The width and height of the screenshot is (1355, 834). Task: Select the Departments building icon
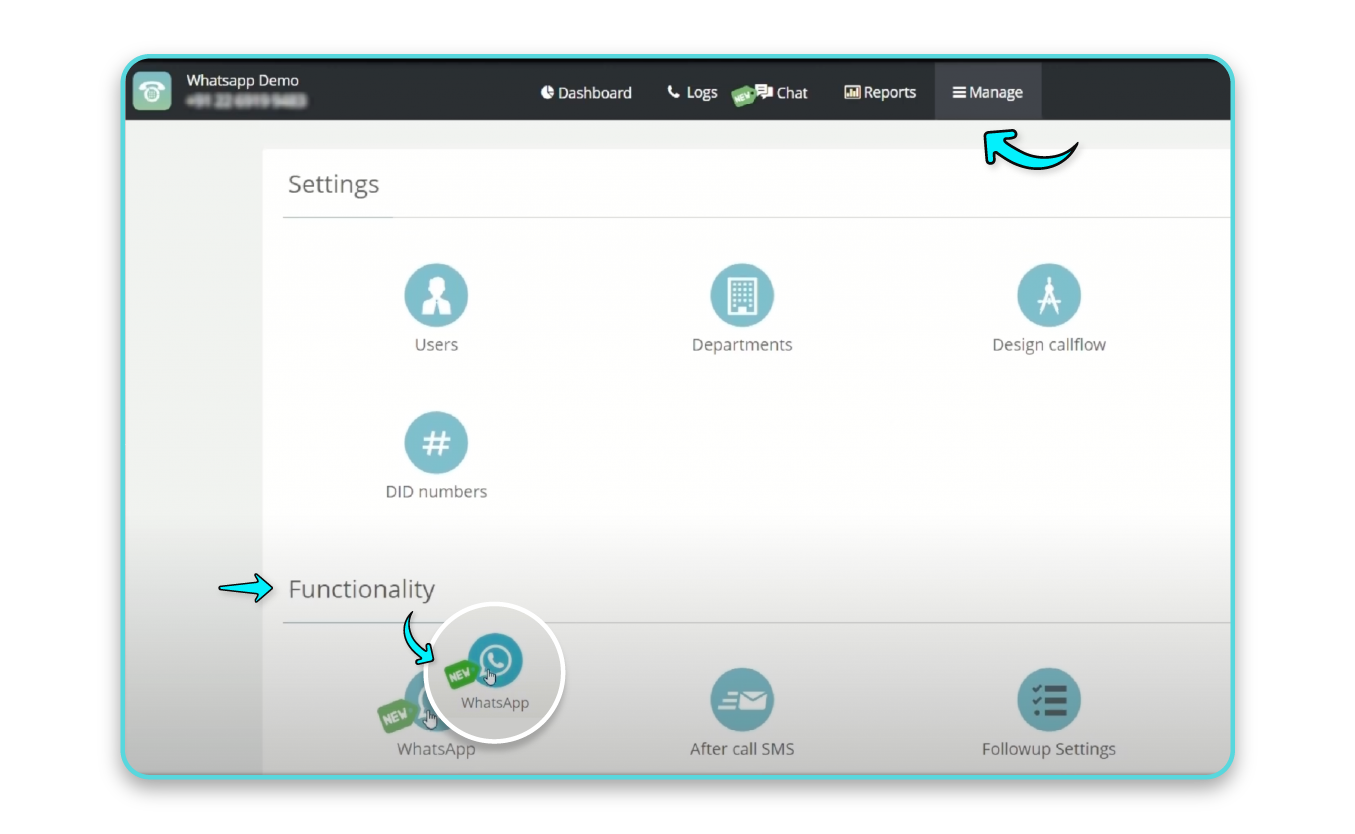(x=742, y=294)
